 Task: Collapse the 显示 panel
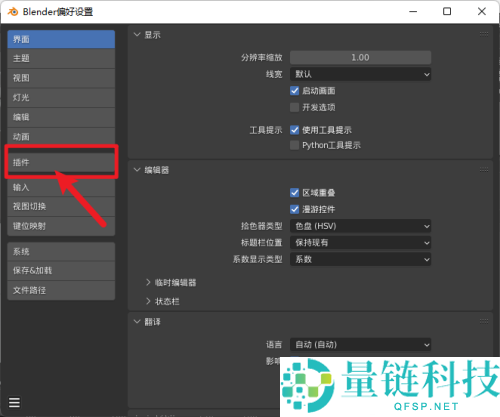pos(137,34)
